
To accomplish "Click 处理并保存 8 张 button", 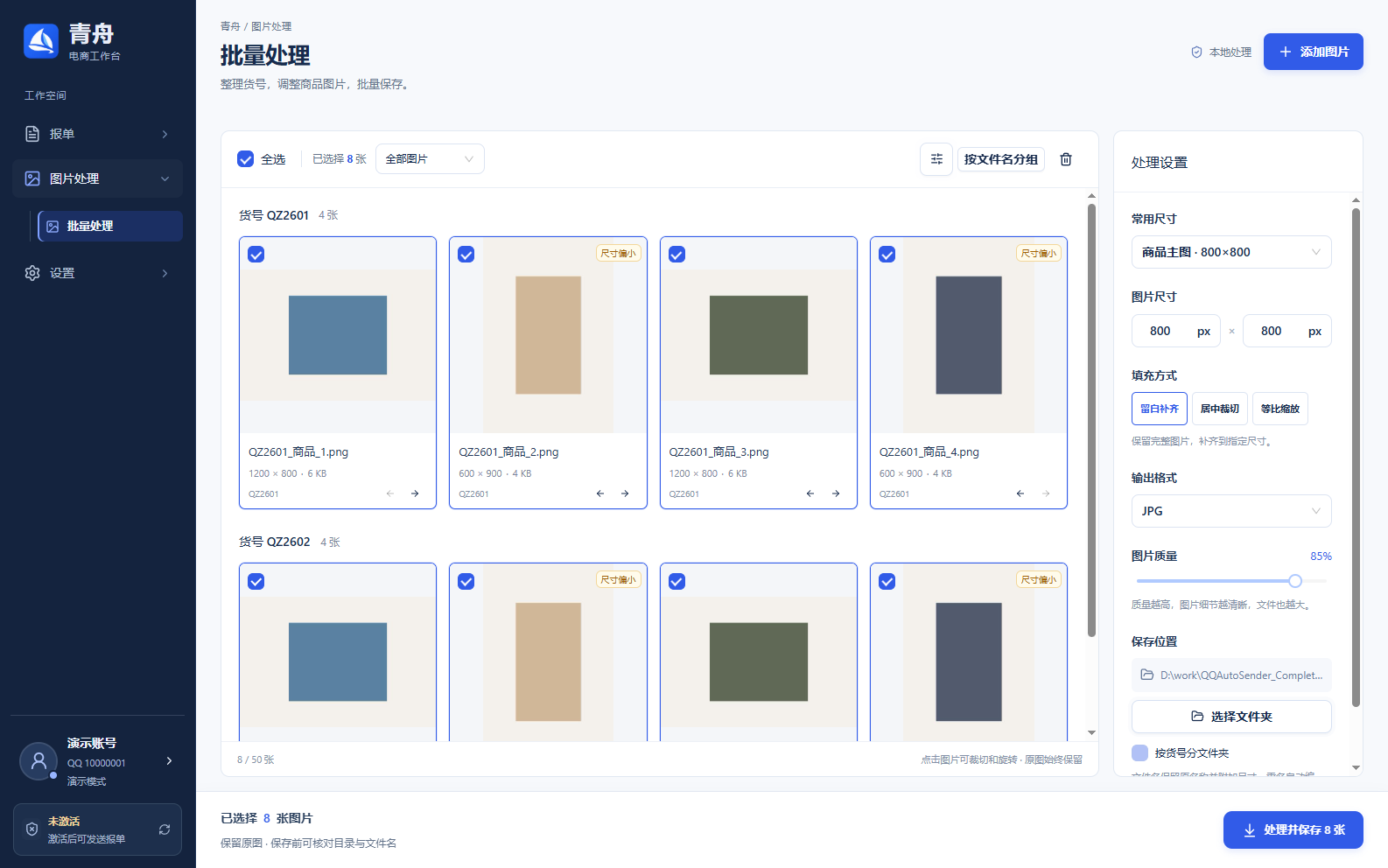I will pos(1293,829).
